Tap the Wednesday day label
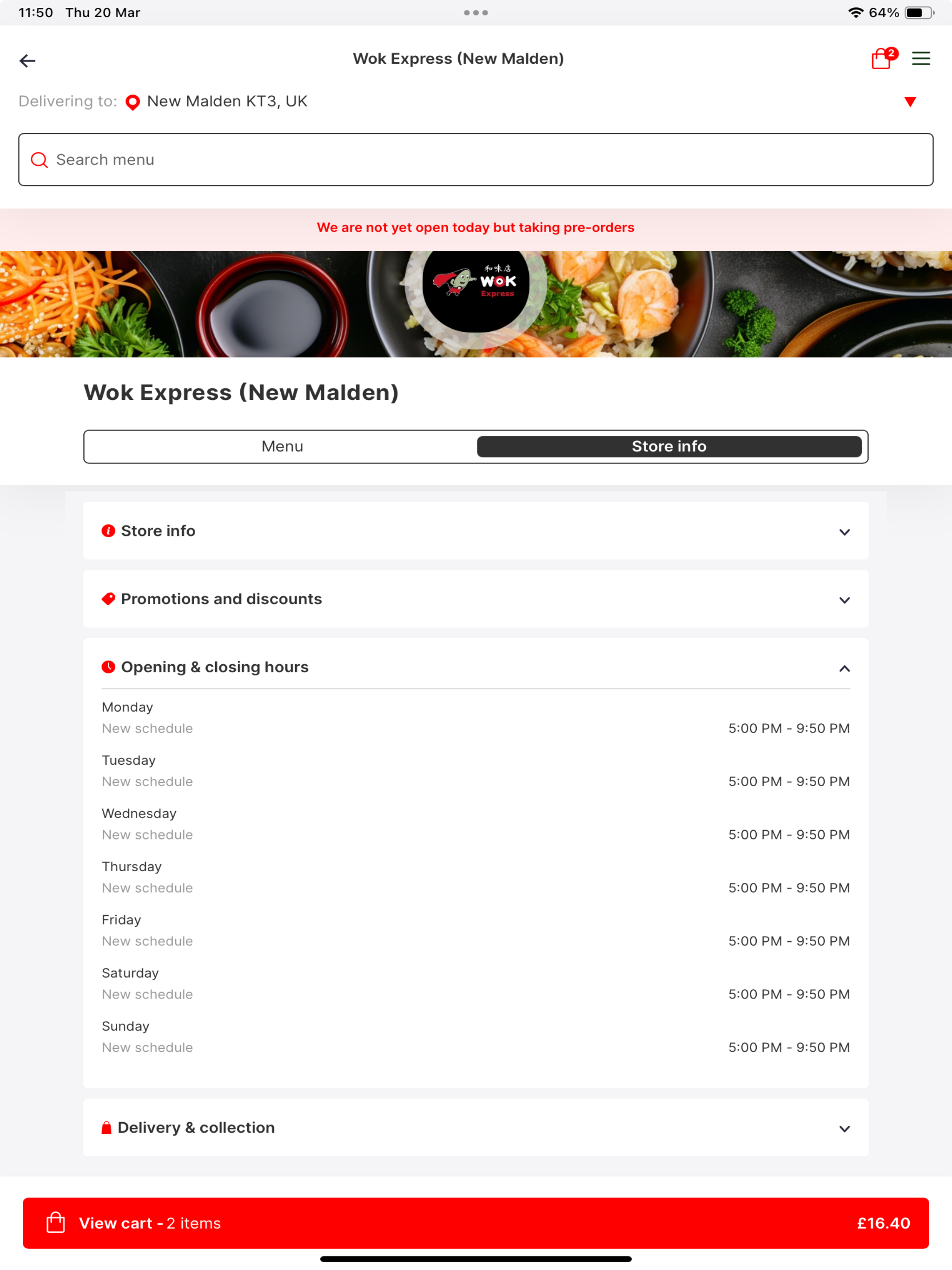The image size is (952, 1270). click(x=139, y=814)
